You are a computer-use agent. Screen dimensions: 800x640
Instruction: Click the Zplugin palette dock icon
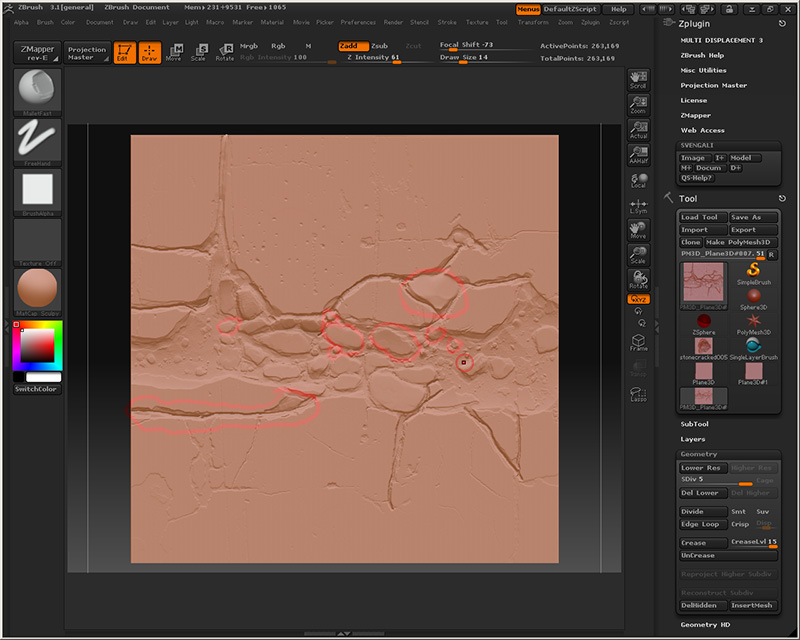tap(668, 23)
